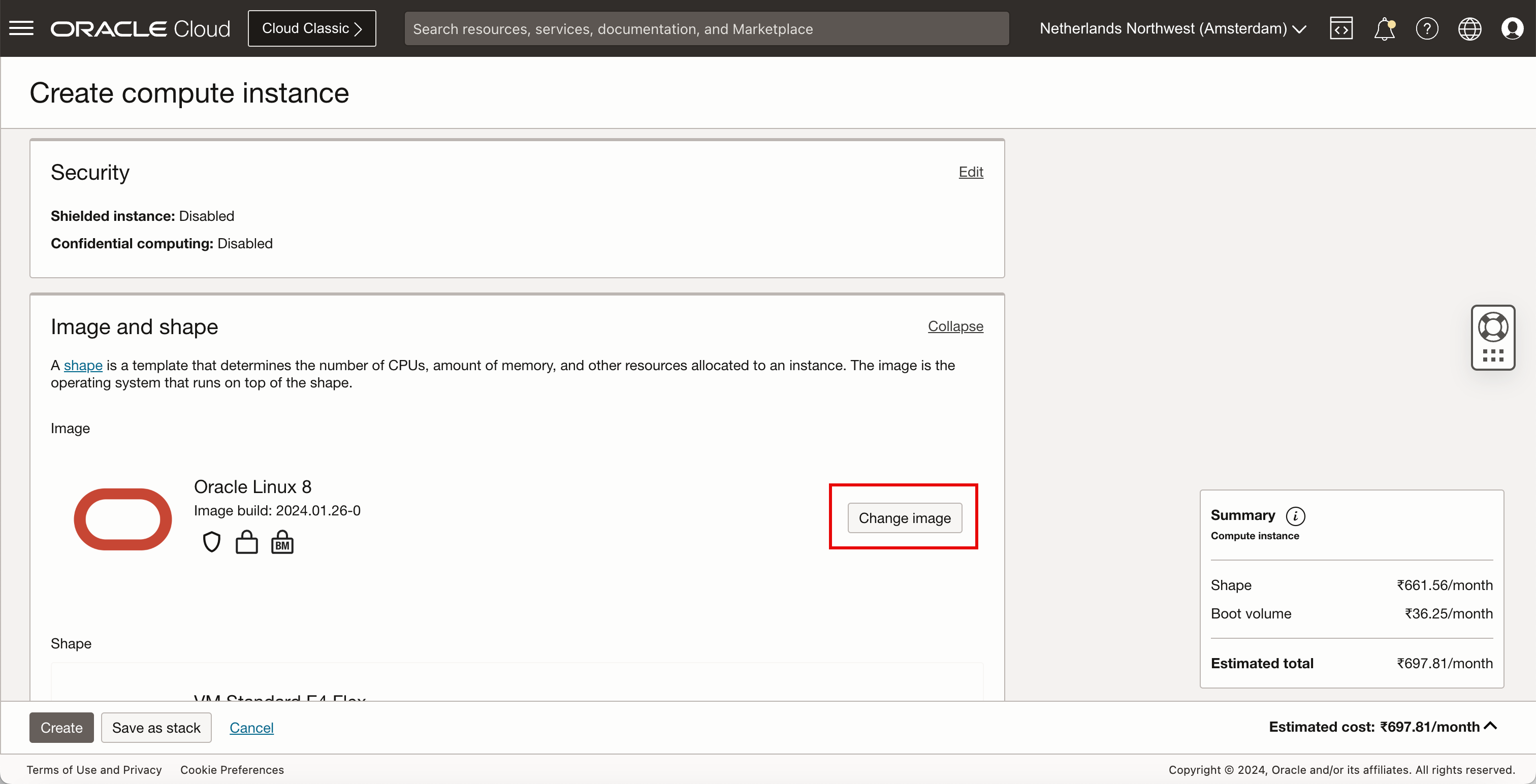Click the Change image button
Viewport: 1536px width, 784px height.
coord(904,517)
